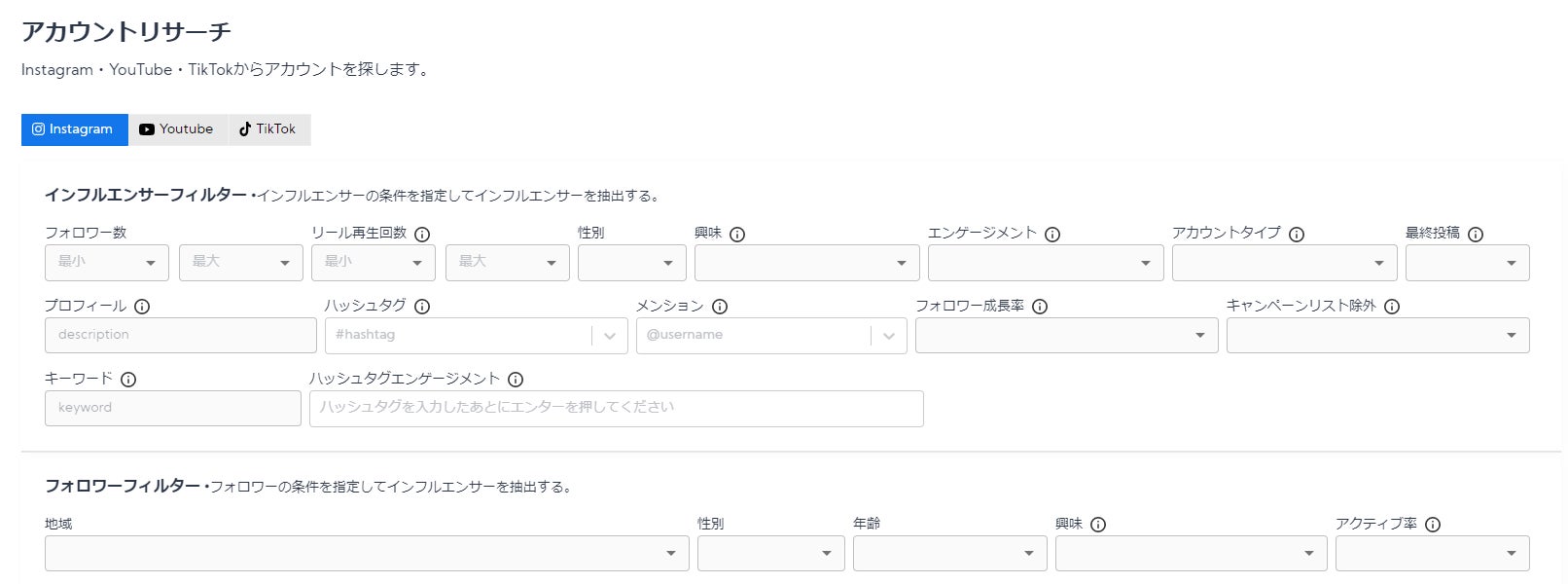Open フォロワー数 最小 dropdown

[x=106, y=263]
